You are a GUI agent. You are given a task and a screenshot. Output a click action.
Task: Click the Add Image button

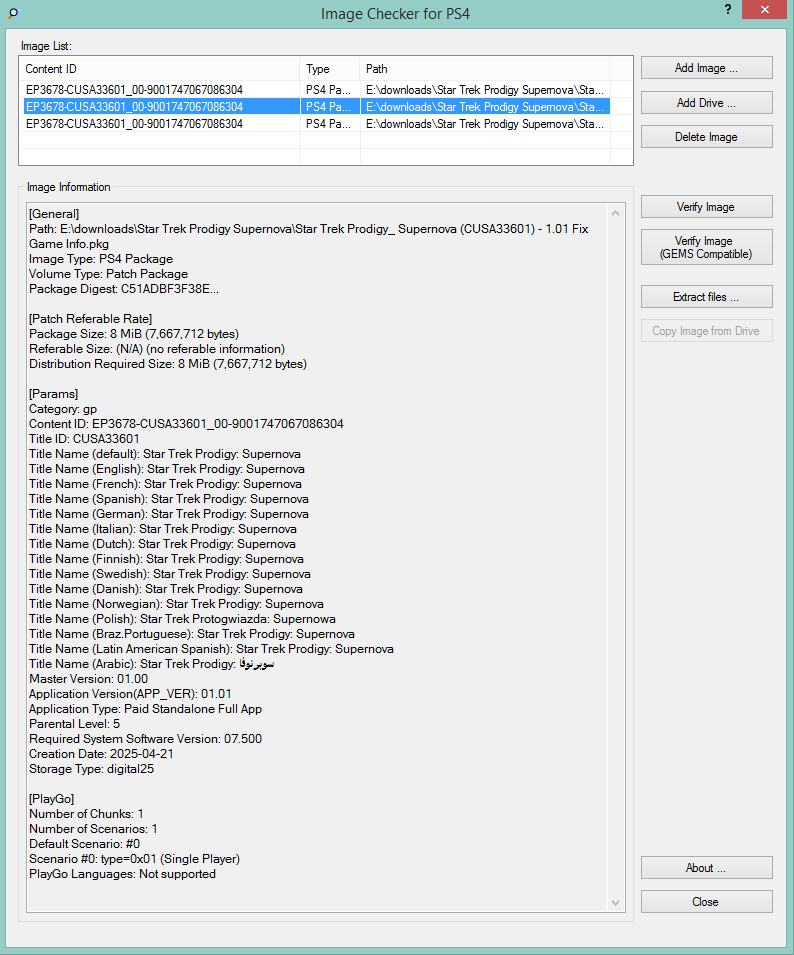(x=706, y=68)
